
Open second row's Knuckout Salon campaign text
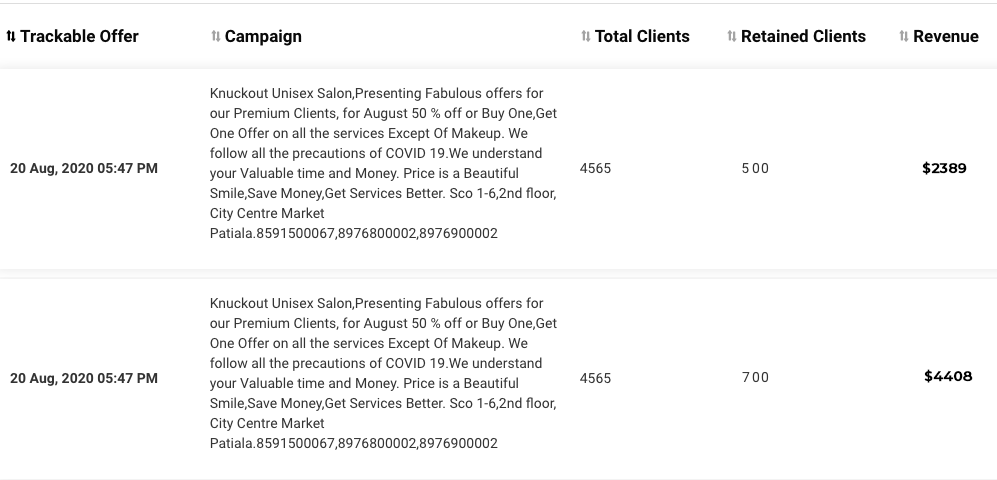(383, 373)
